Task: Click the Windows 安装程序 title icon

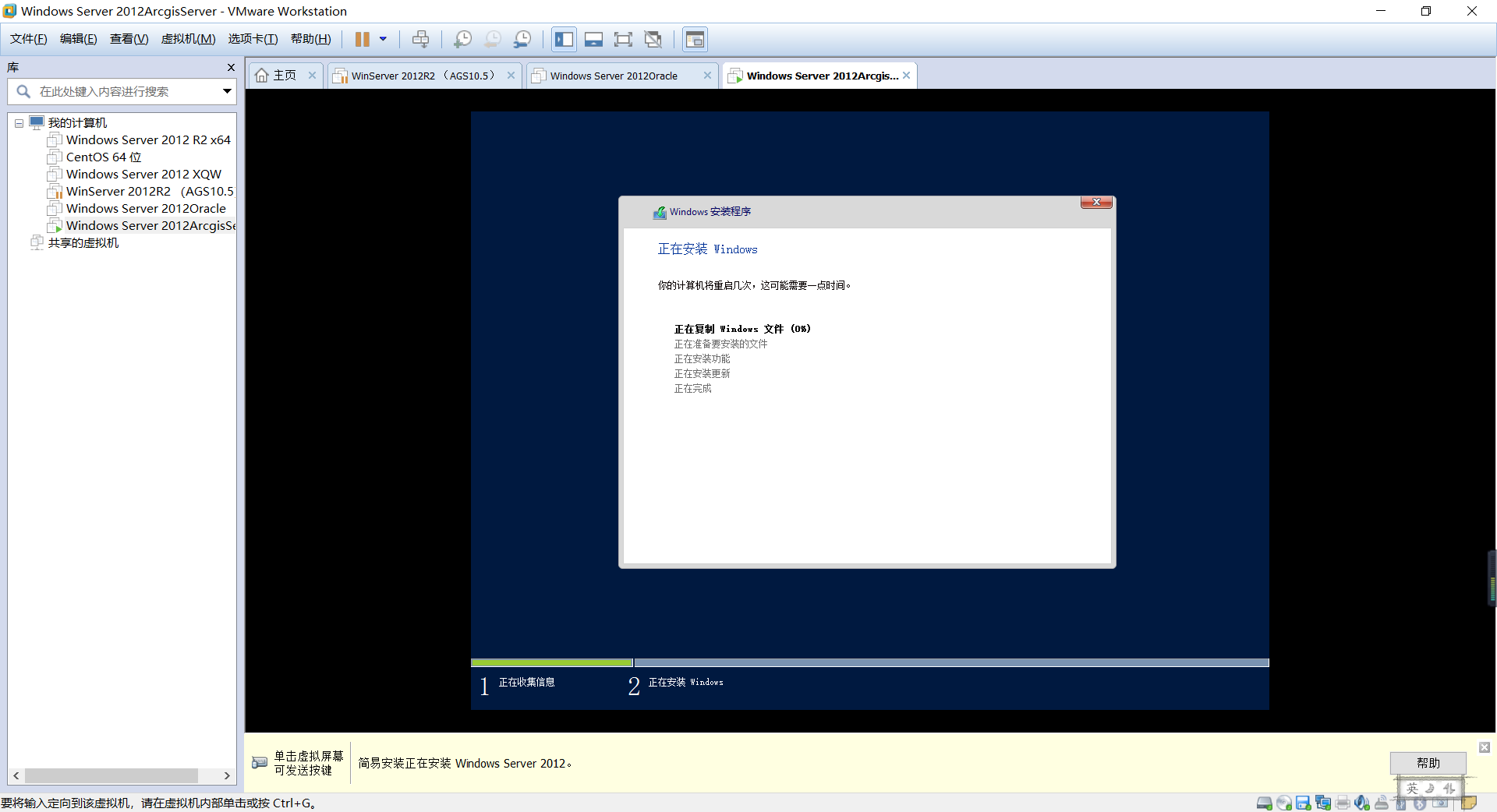Action: tap(660, 212)
